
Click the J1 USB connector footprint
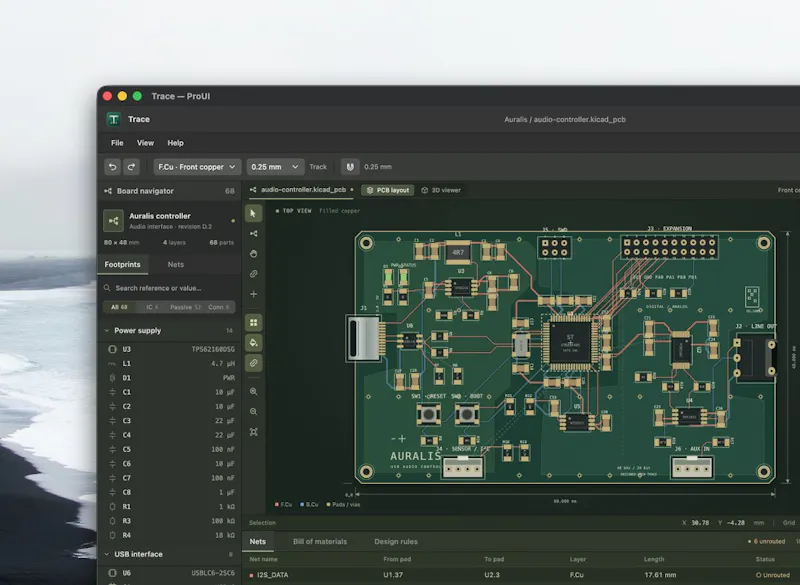364,338
